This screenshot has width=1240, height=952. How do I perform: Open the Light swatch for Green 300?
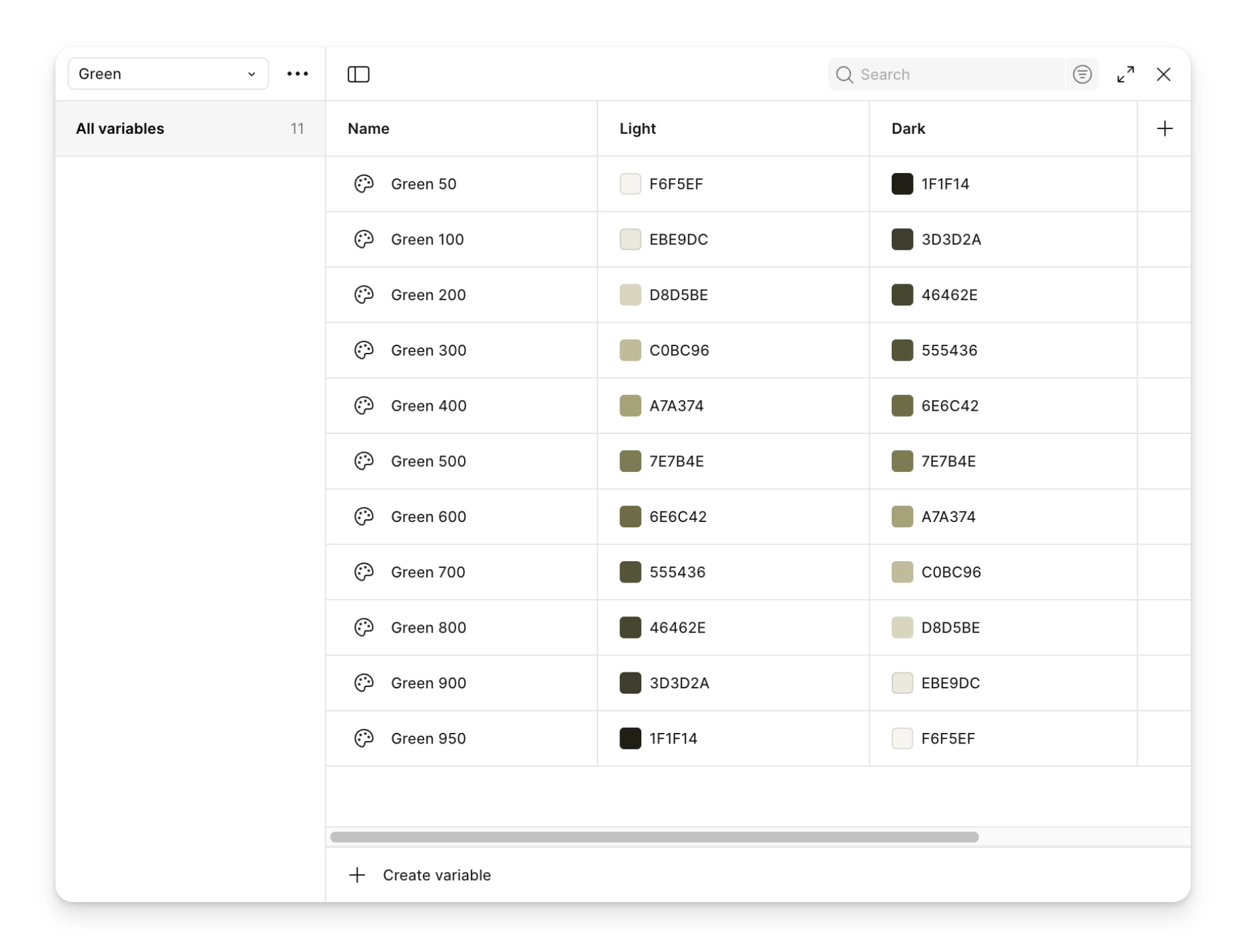coord(630,350)
